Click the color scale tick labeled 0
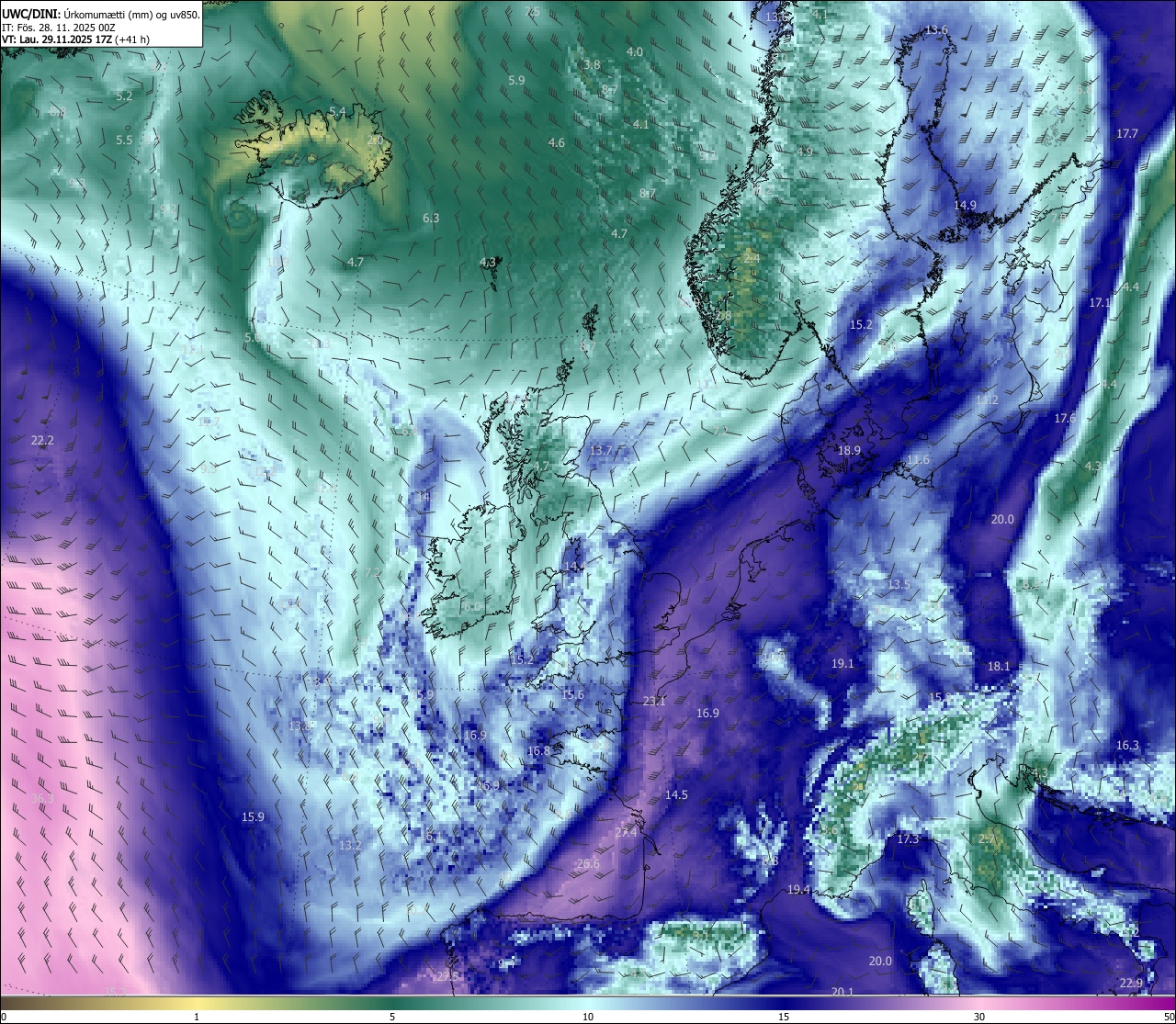 (x=3, y=1017)
